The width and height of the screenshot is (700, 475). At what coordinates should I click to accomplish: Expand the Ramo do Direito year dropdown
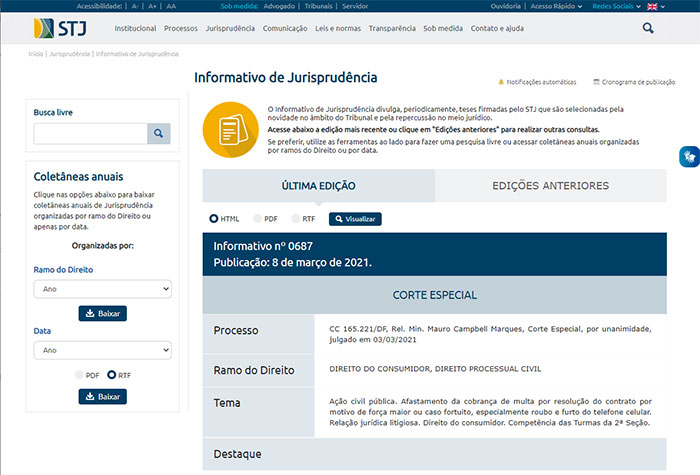(102, 289)
